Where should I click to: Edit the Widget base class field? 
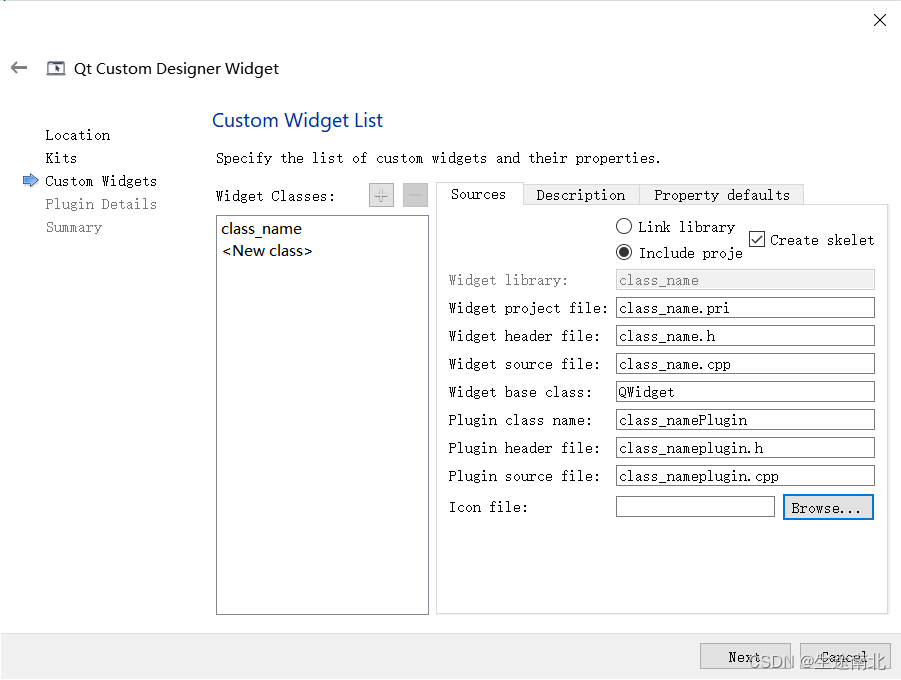745,392
